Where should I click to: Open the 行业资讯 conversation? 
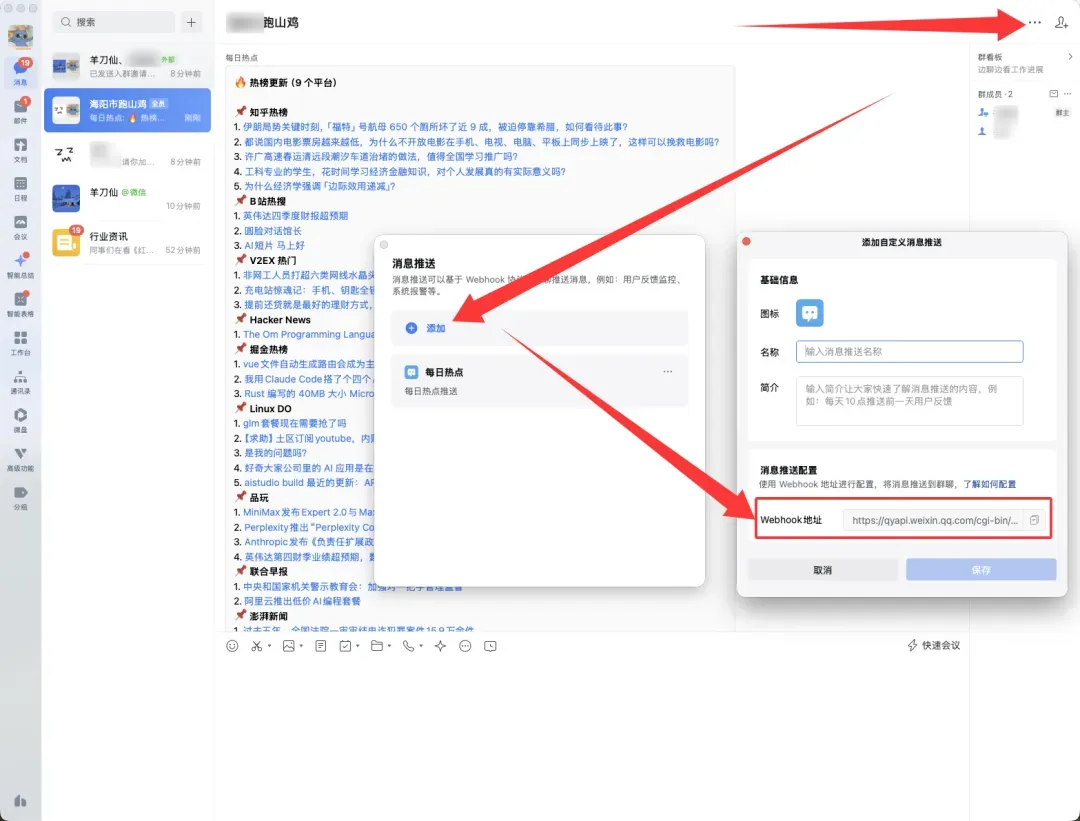click(x=127, y=242)
